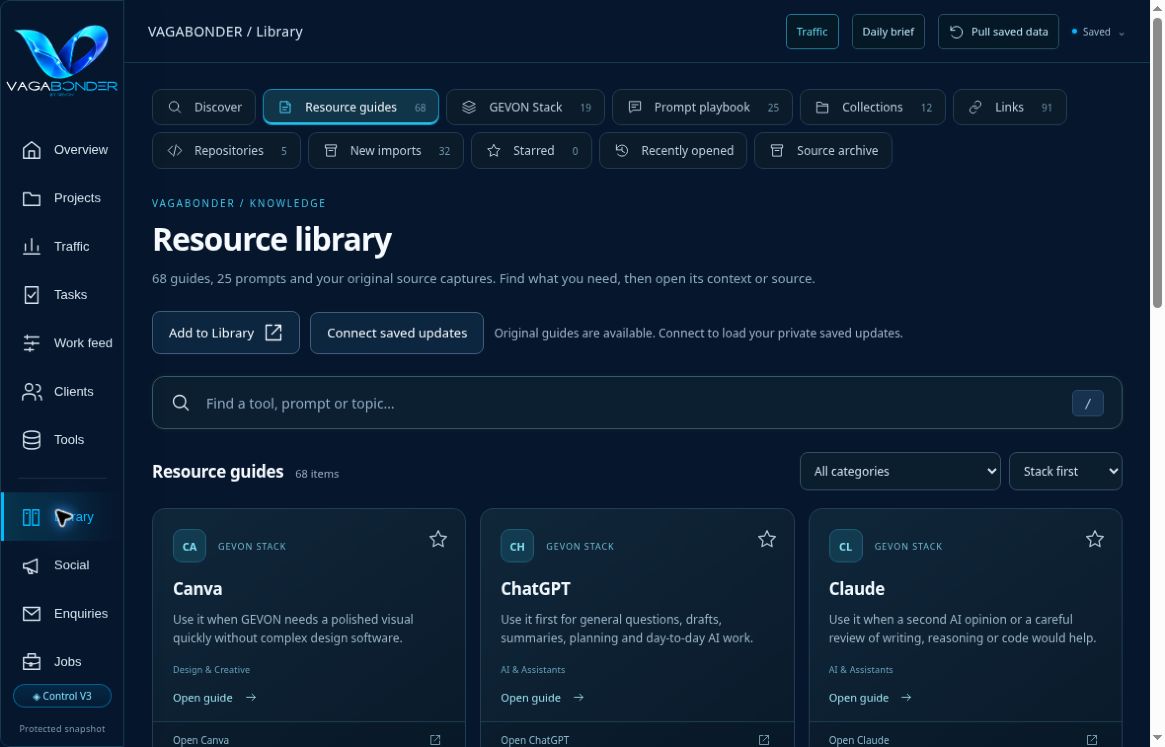Click the Work feed sliders icon
This screenshot has height=747, width=1165.
(31, 343)
